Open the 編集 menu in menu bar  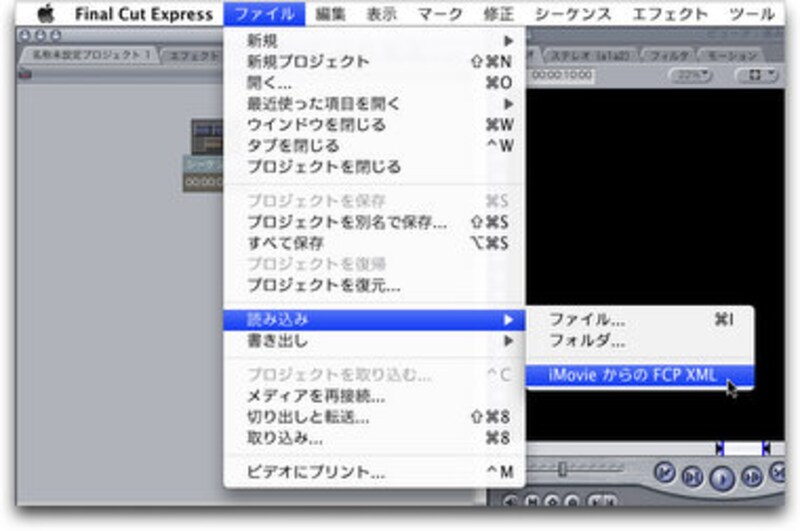(331, 14)
